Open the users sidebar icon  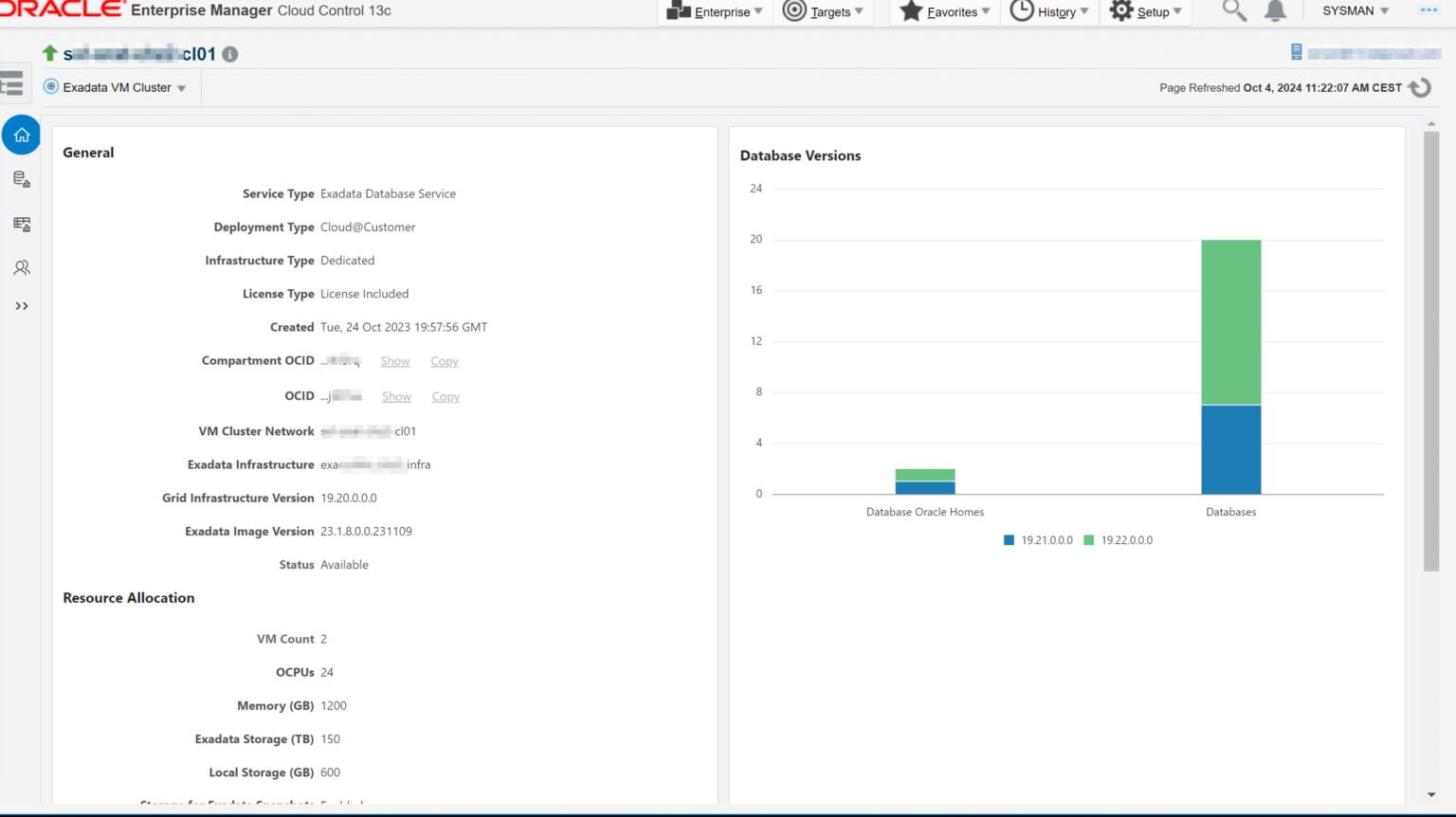click(21, 268)
